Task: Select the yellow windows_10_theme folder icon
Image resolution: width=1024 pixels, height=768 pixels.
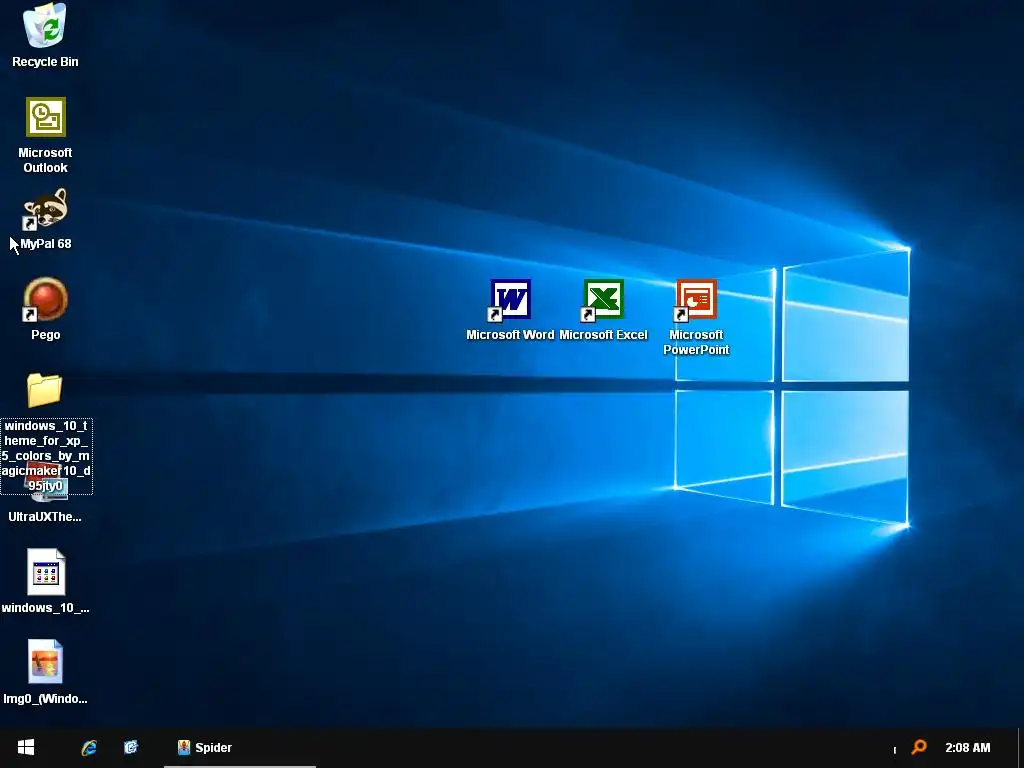Action: pos(44,390)
